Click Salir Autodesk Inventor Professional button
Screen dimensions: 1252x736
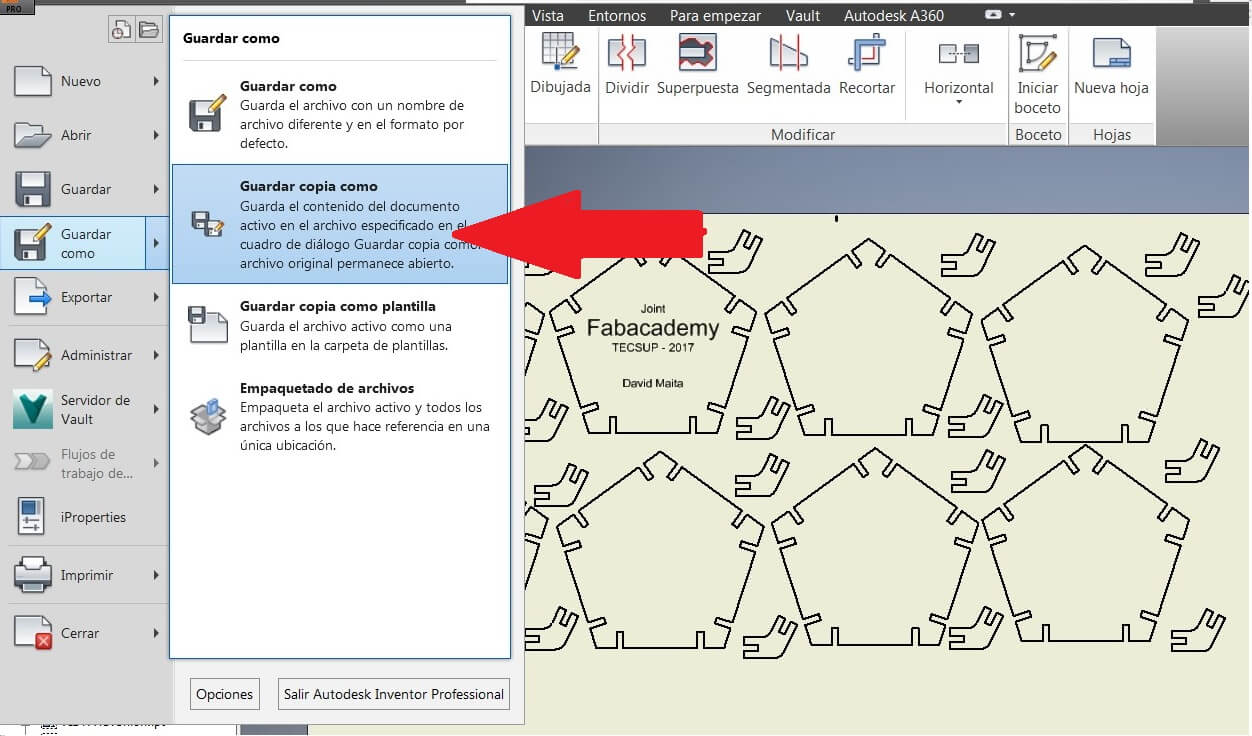(394, 694)
